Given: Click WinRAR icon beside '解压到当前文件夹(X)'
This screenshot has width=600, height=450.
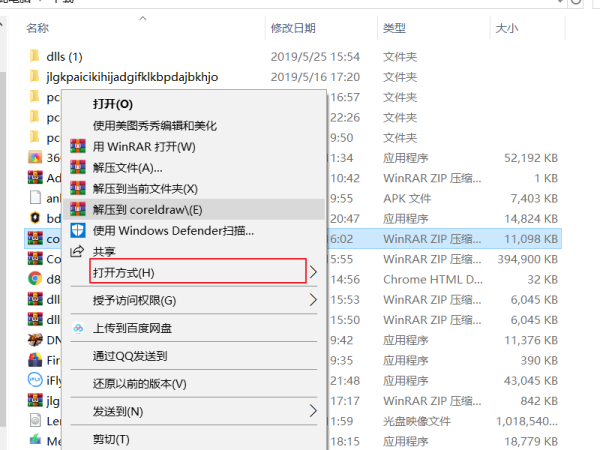Looking at the screenshot, I should point(78,188).
